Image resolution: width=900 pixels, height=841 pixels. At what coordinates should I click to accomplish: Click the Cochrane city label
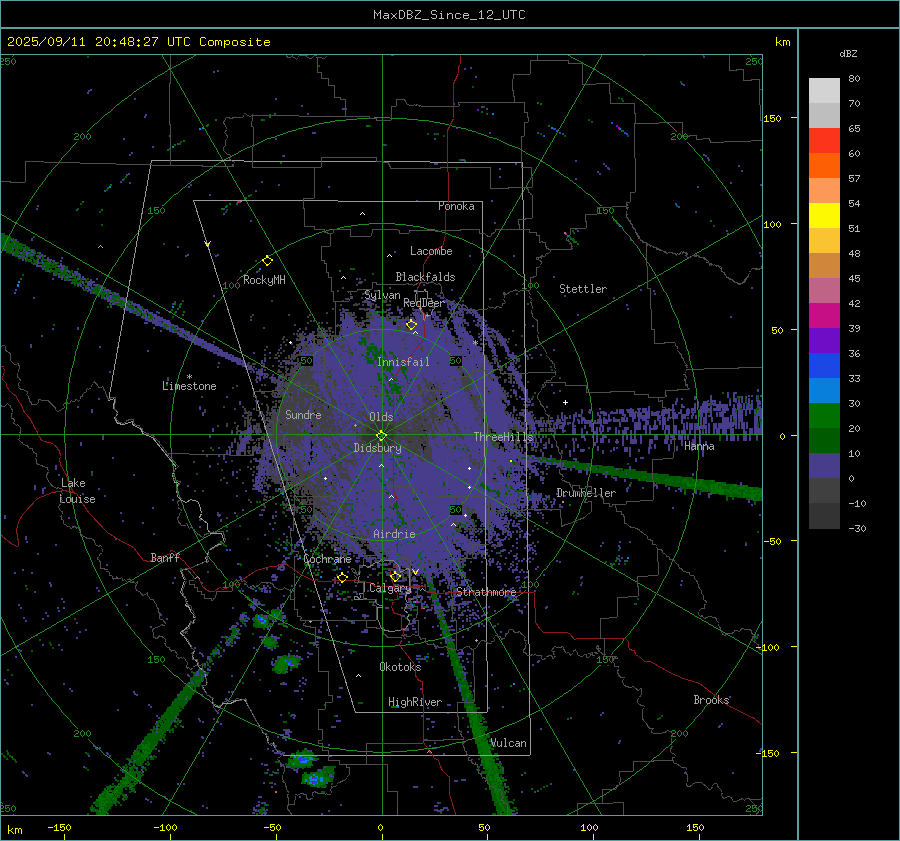[327, 559]
